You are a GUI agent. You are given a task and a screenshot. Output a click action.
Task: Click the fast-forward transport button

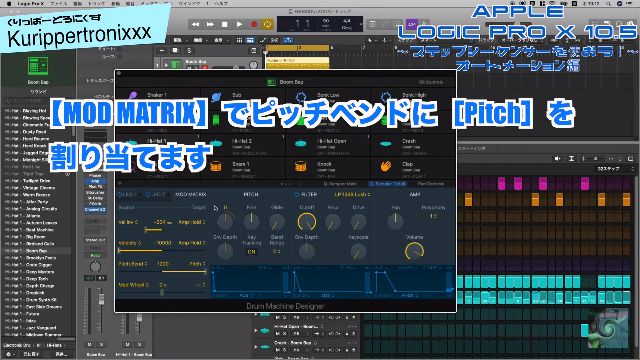coord(210,24)
